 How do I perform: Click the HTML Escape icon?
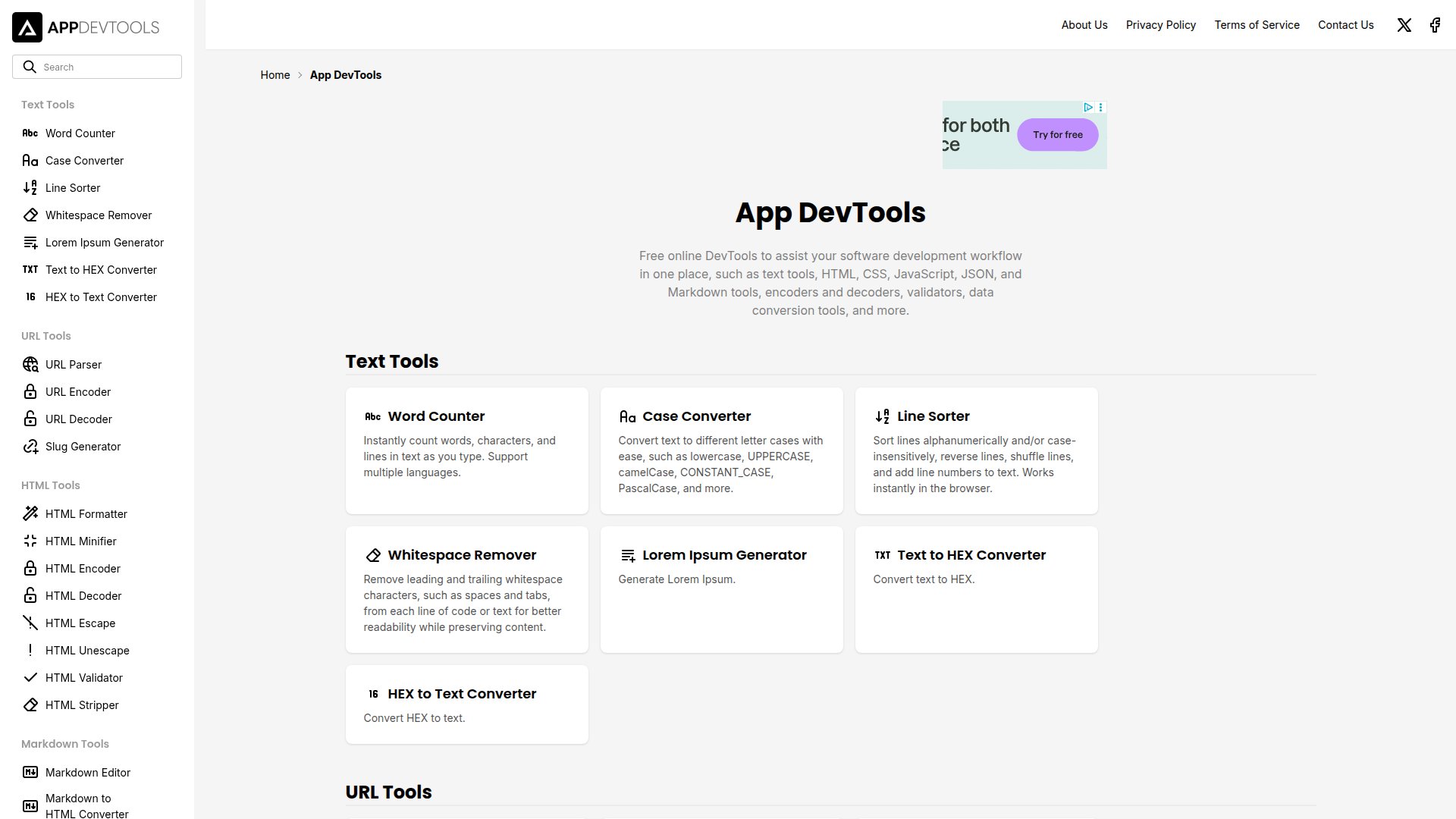tap(30, 623)
